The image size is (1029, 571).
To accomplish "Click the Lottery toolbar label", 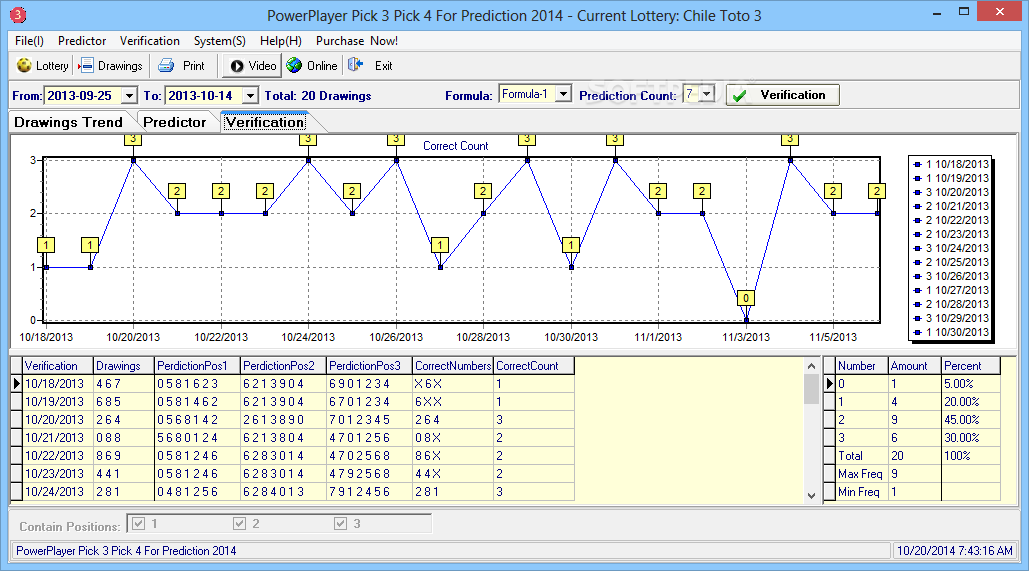I will tap(52, 66).
